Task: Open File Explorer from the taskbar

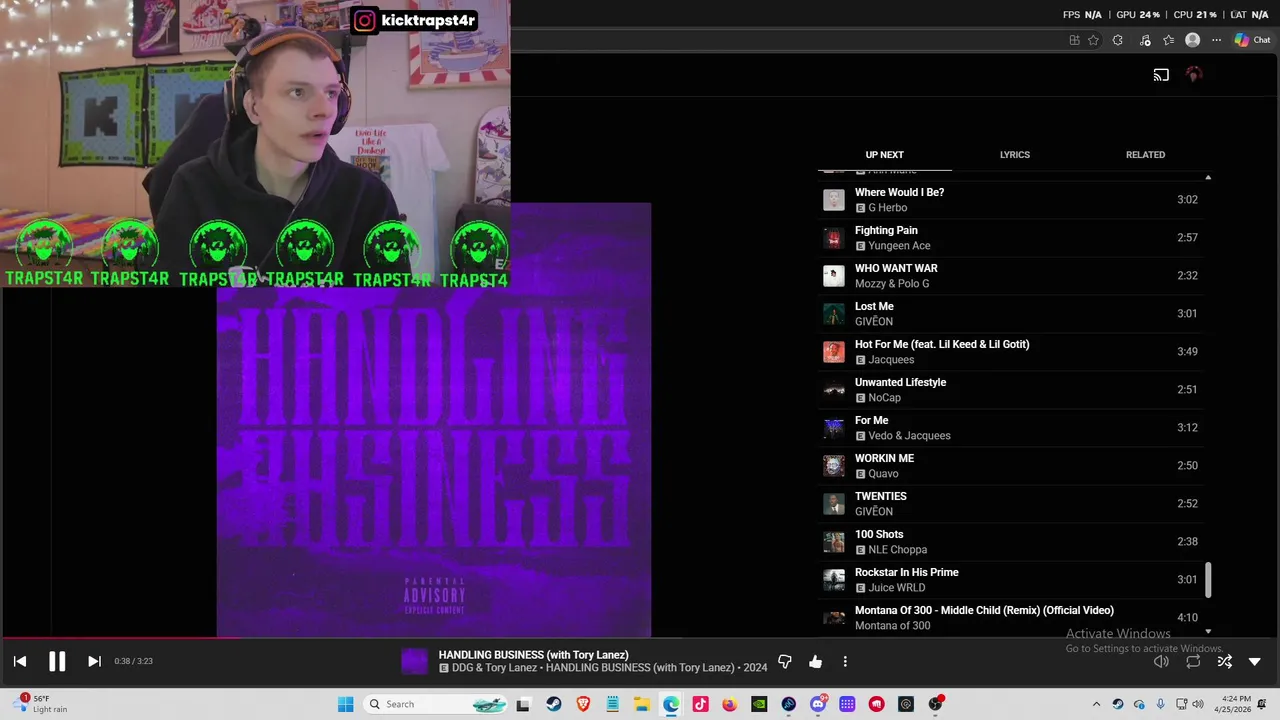Action: 641,704
